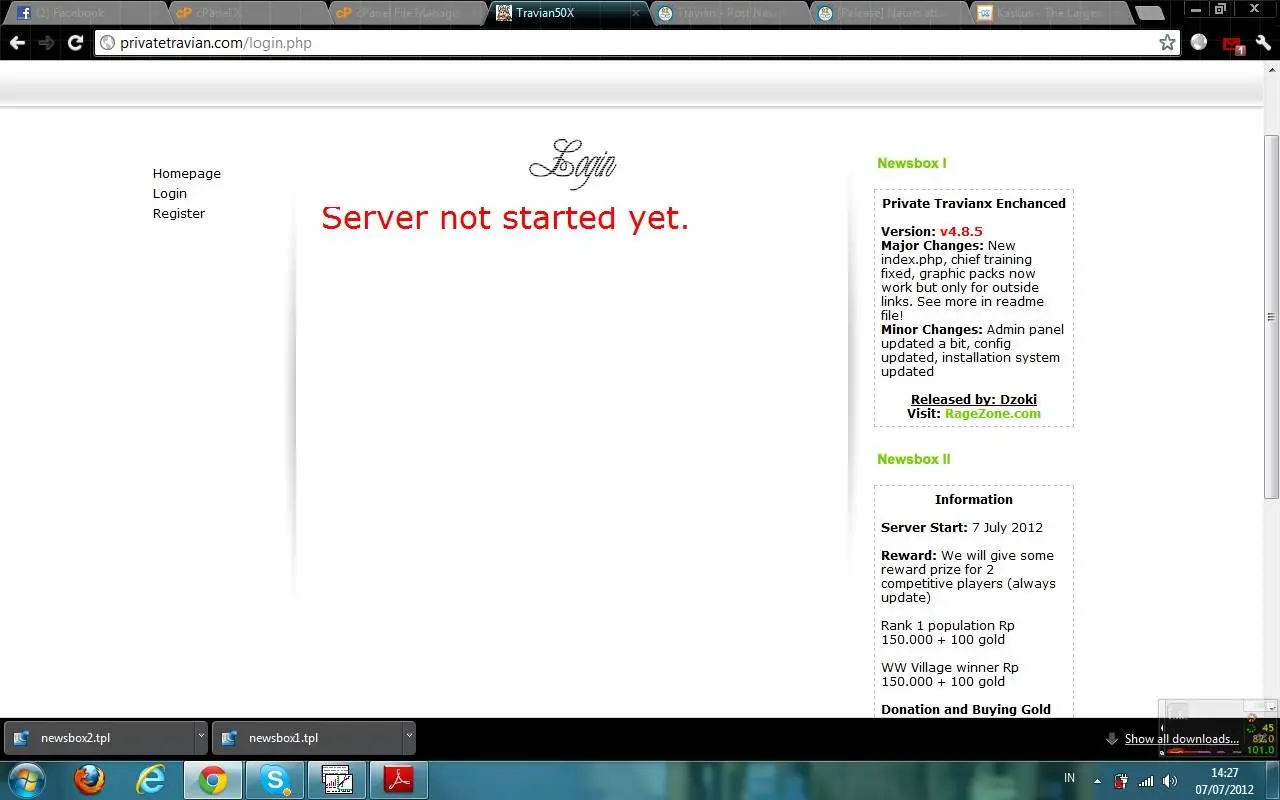
Task: Open Chrome's wrench settings menu
Action: click(1263, 43)
